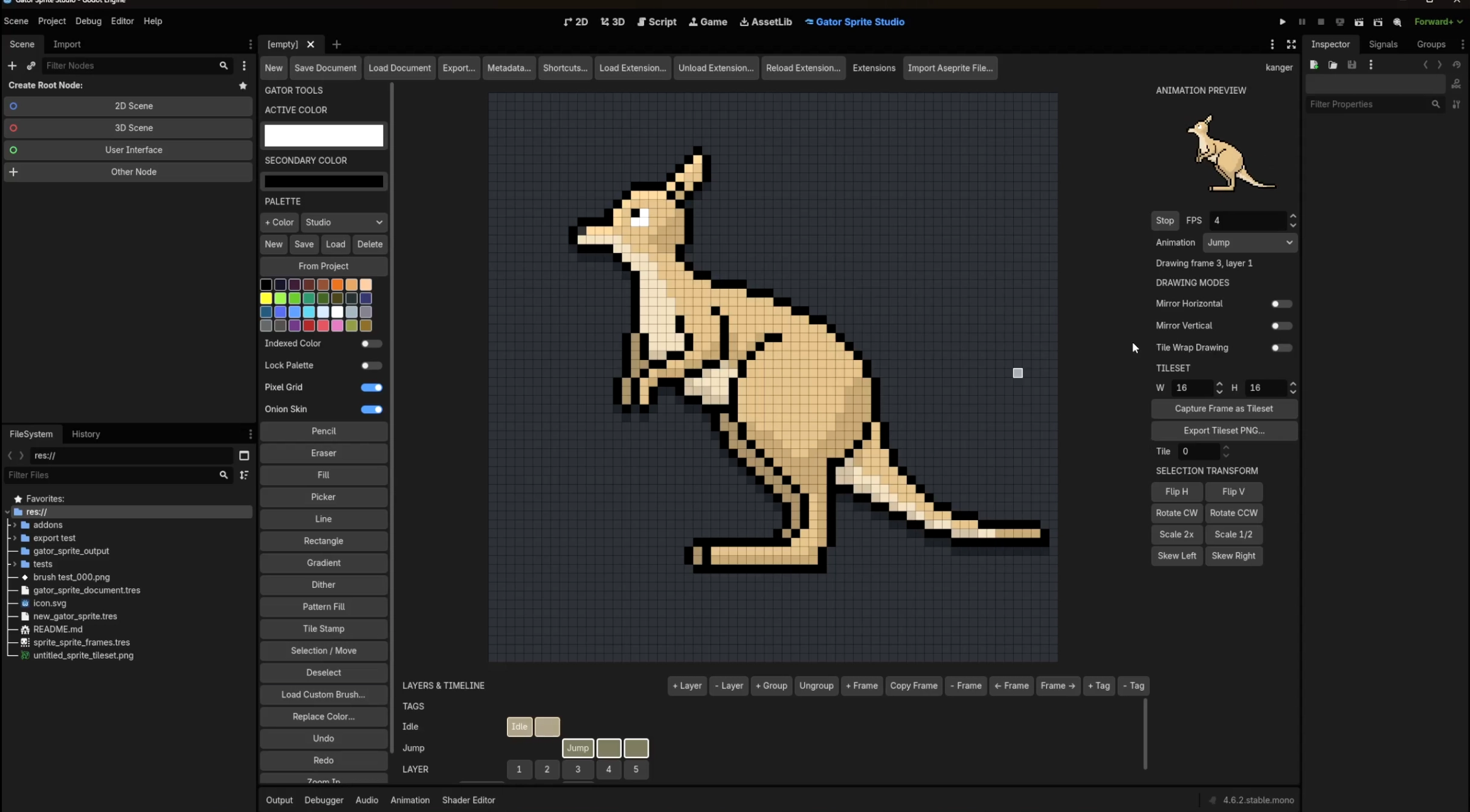Select frame 3 in the layer timeline
1470x812 pixels.
pos(578,769)
